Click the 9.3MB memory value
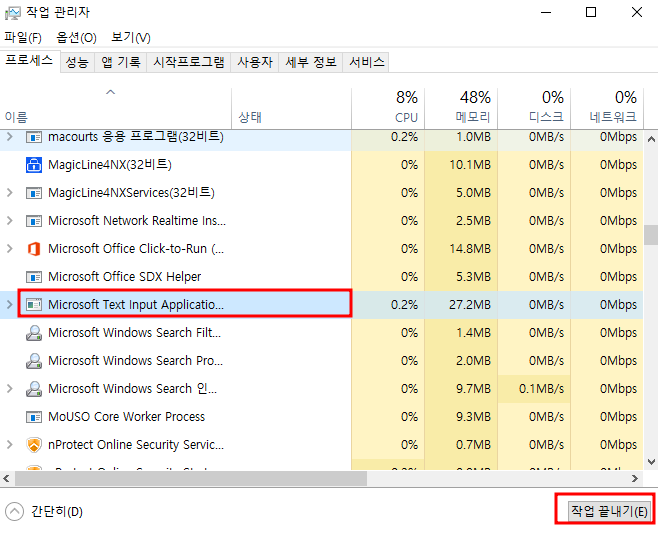 473,417
